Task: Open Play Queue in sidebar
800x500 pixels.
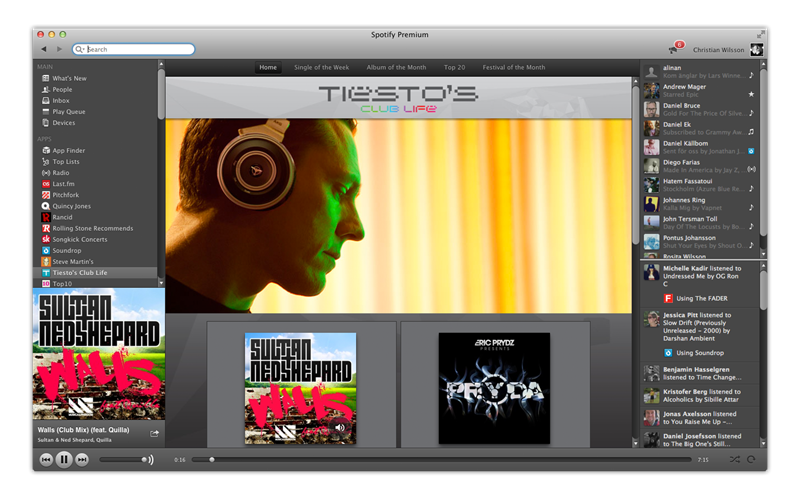Action: 68,112
